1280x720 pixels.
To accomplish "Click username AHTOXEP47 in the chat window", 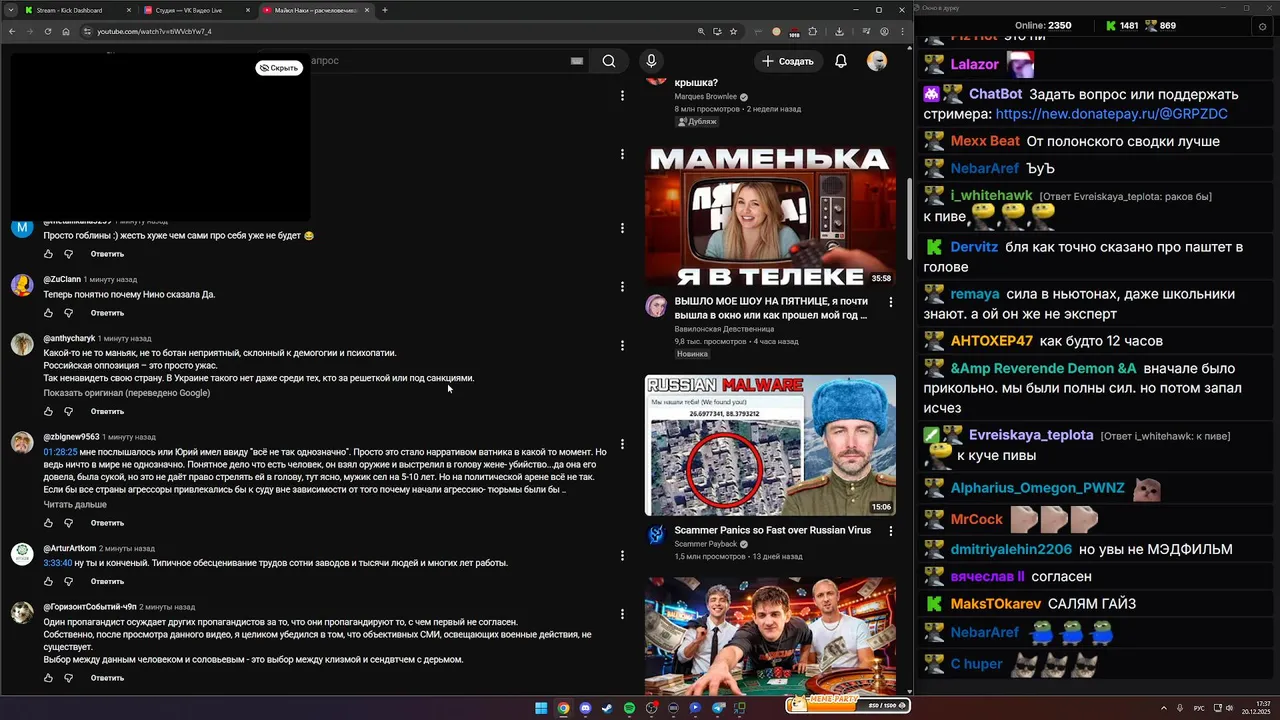I will point(992,341).
